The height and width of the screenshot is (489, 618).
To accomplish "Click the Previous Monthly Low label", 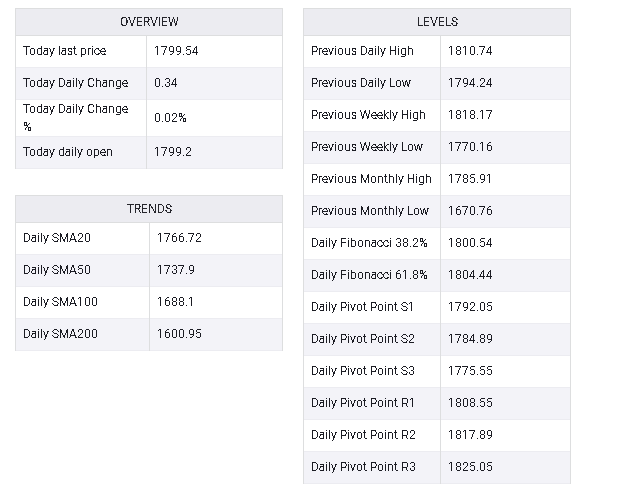I will click(369, 211).
